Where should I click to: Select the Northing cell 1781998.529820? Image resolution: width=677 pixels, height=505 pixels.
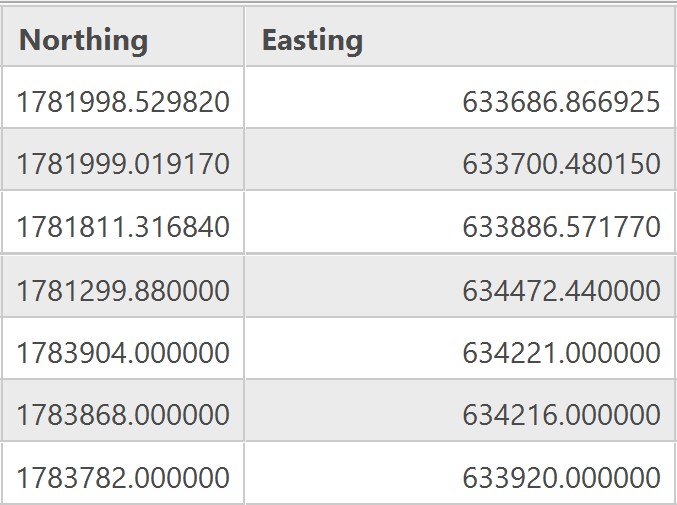pyautogui.click(x=123, y=98)
